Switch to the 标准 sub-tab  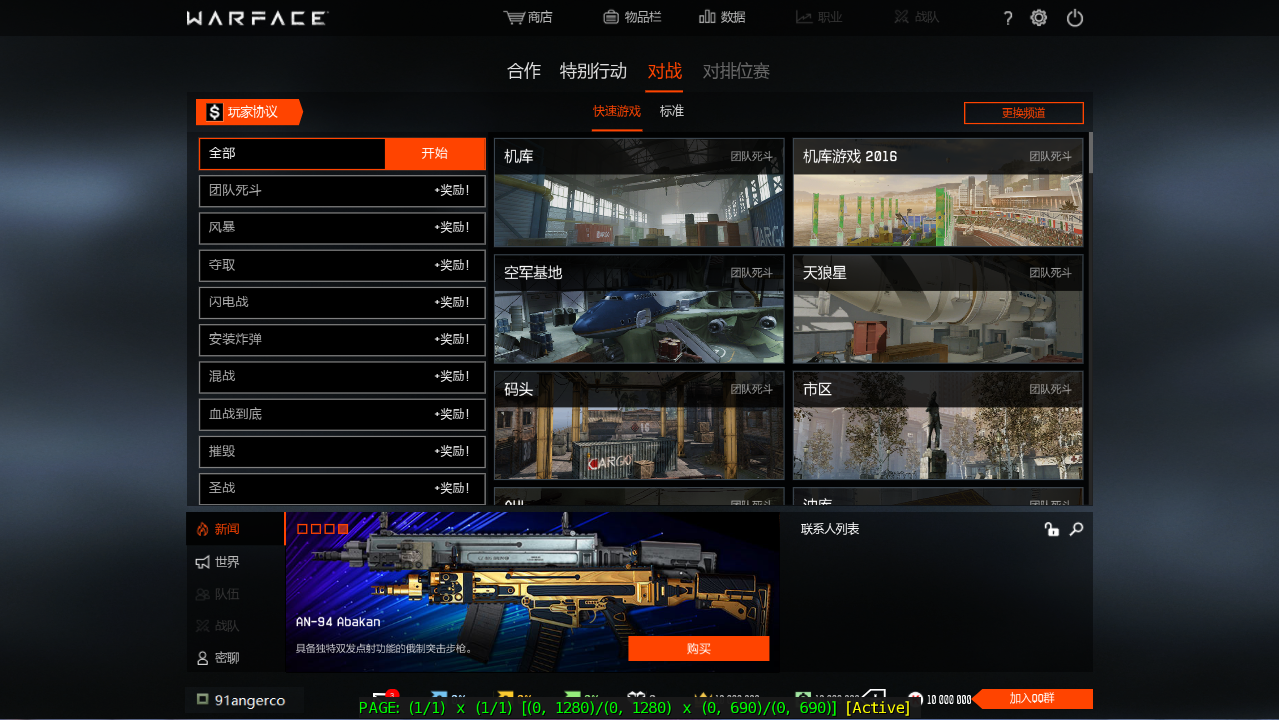[672, 111]
